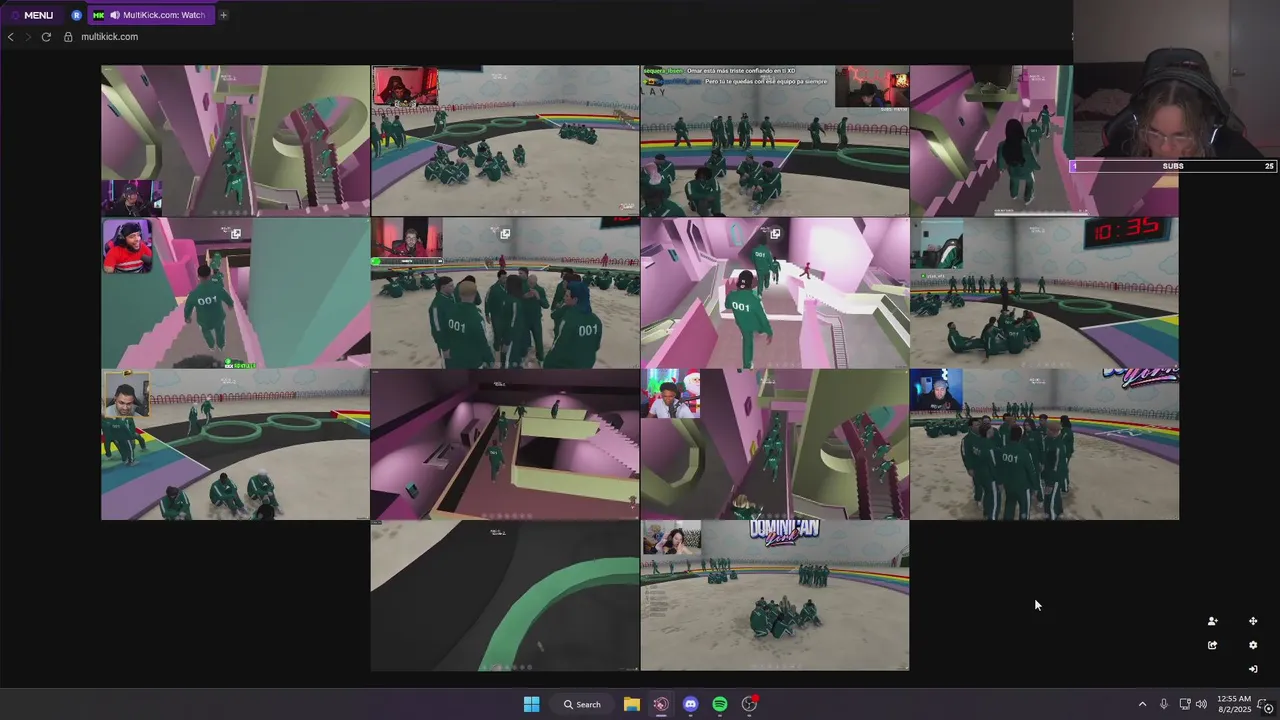Click the rearrange streams arrows icon
This screenshot has width=1280, height=720.
[1253, 621]
